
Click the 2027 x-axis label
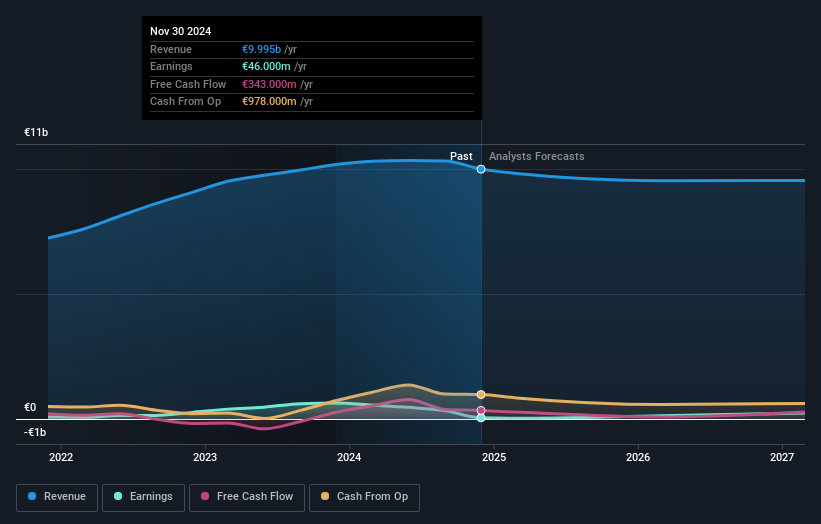[782, 457]
